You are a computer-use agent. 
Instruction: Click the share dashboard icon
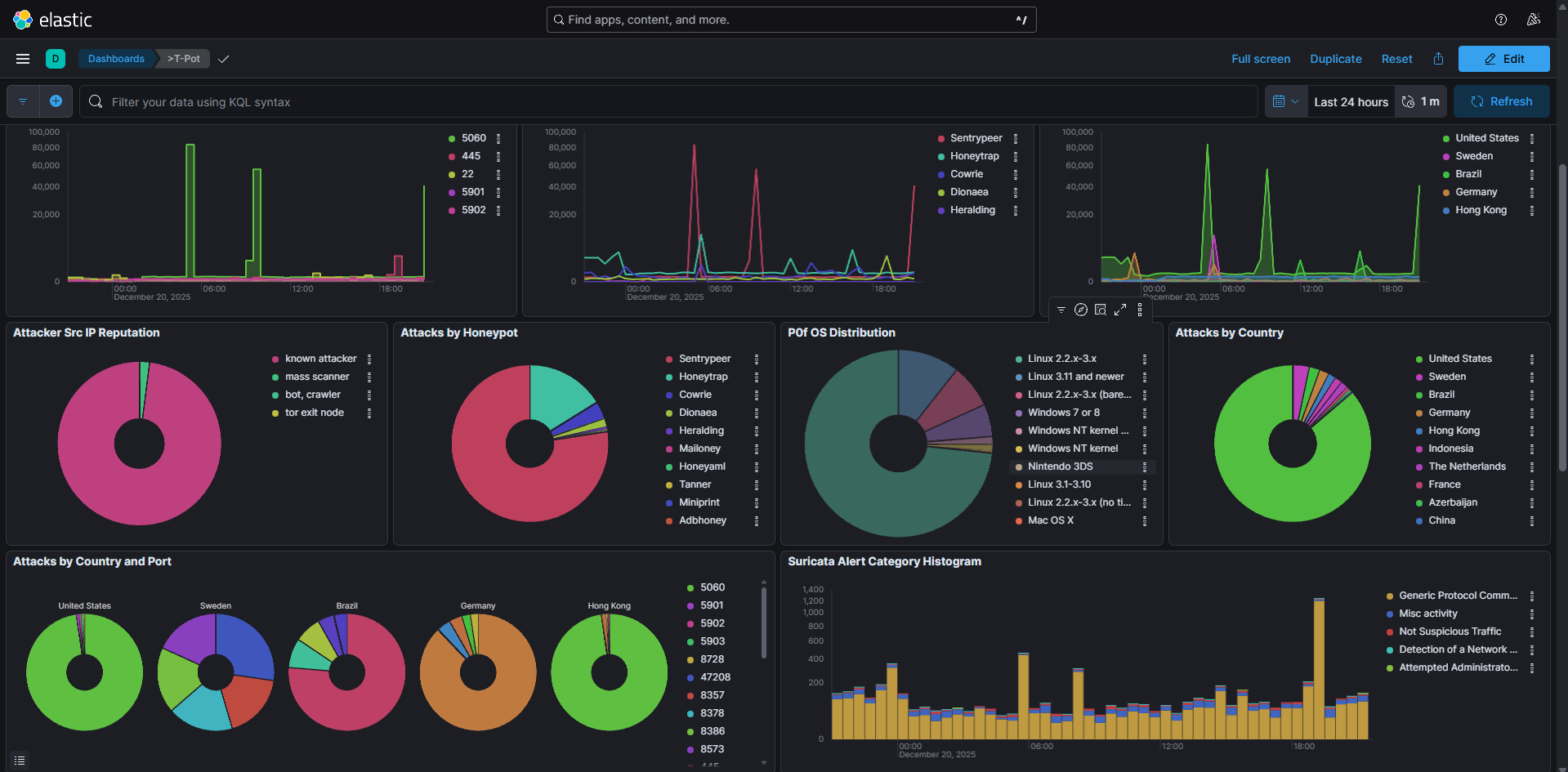click(1438, 59)
